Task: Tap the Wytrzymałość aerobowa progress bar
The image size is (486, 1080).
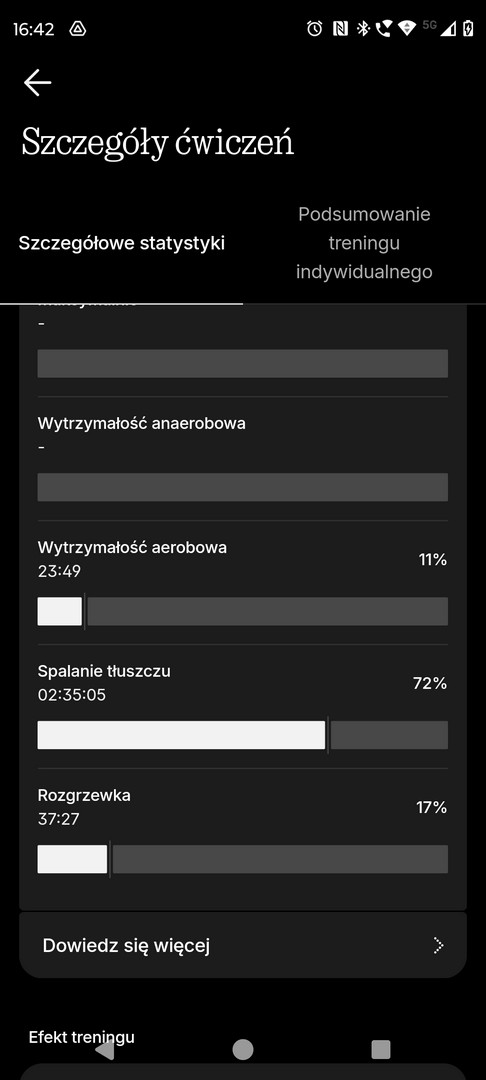Action: (243, 611)
